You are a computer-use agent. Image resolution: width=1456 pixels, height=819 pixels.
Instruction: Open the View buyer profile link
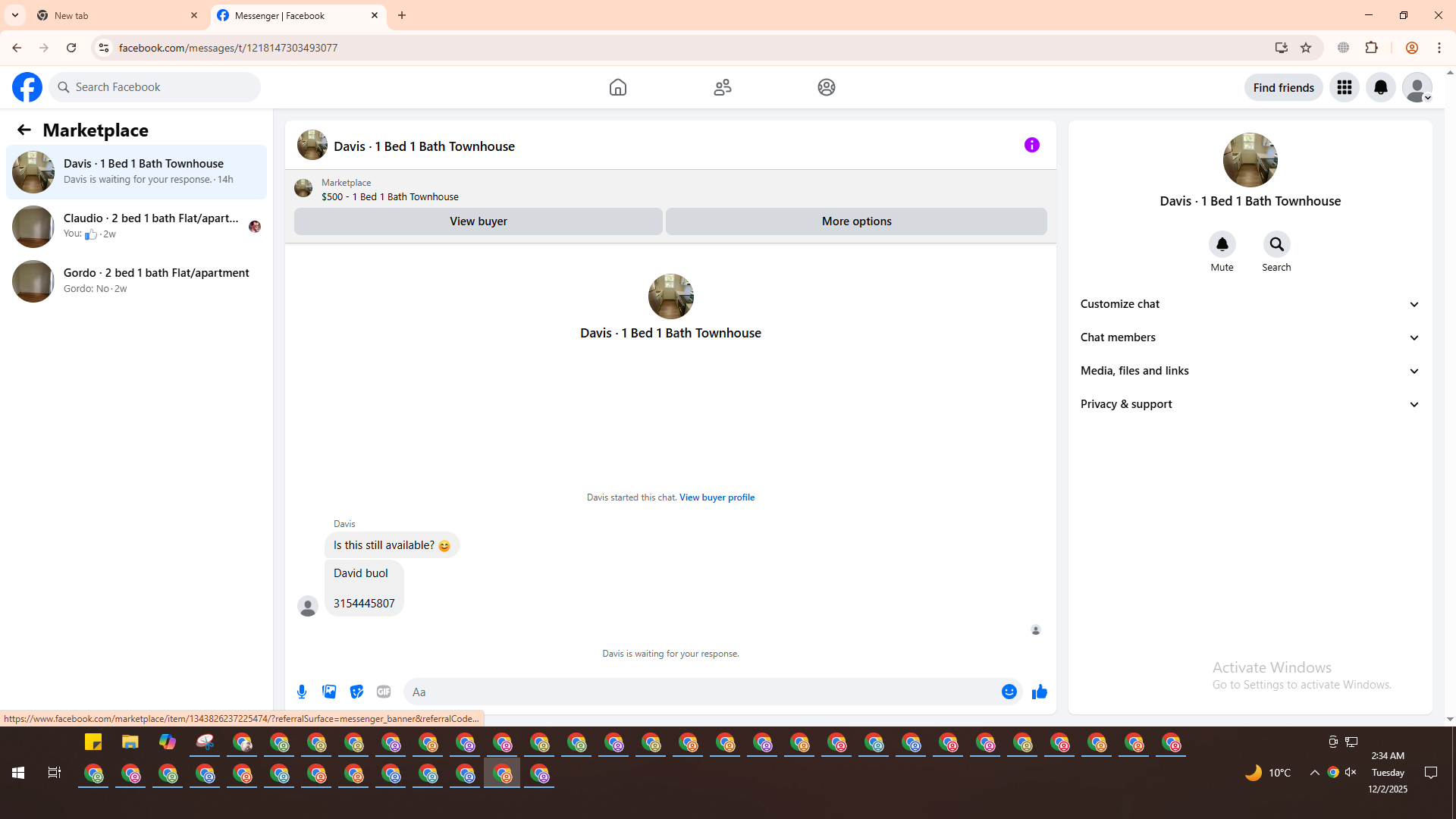(x=717, y=497)
